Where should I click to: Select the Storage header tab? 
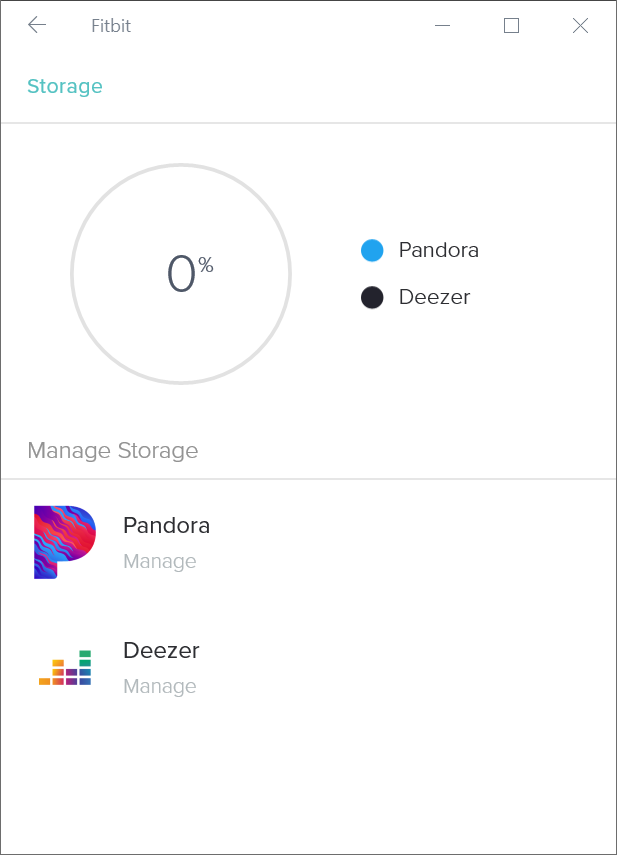pos(65,86)
